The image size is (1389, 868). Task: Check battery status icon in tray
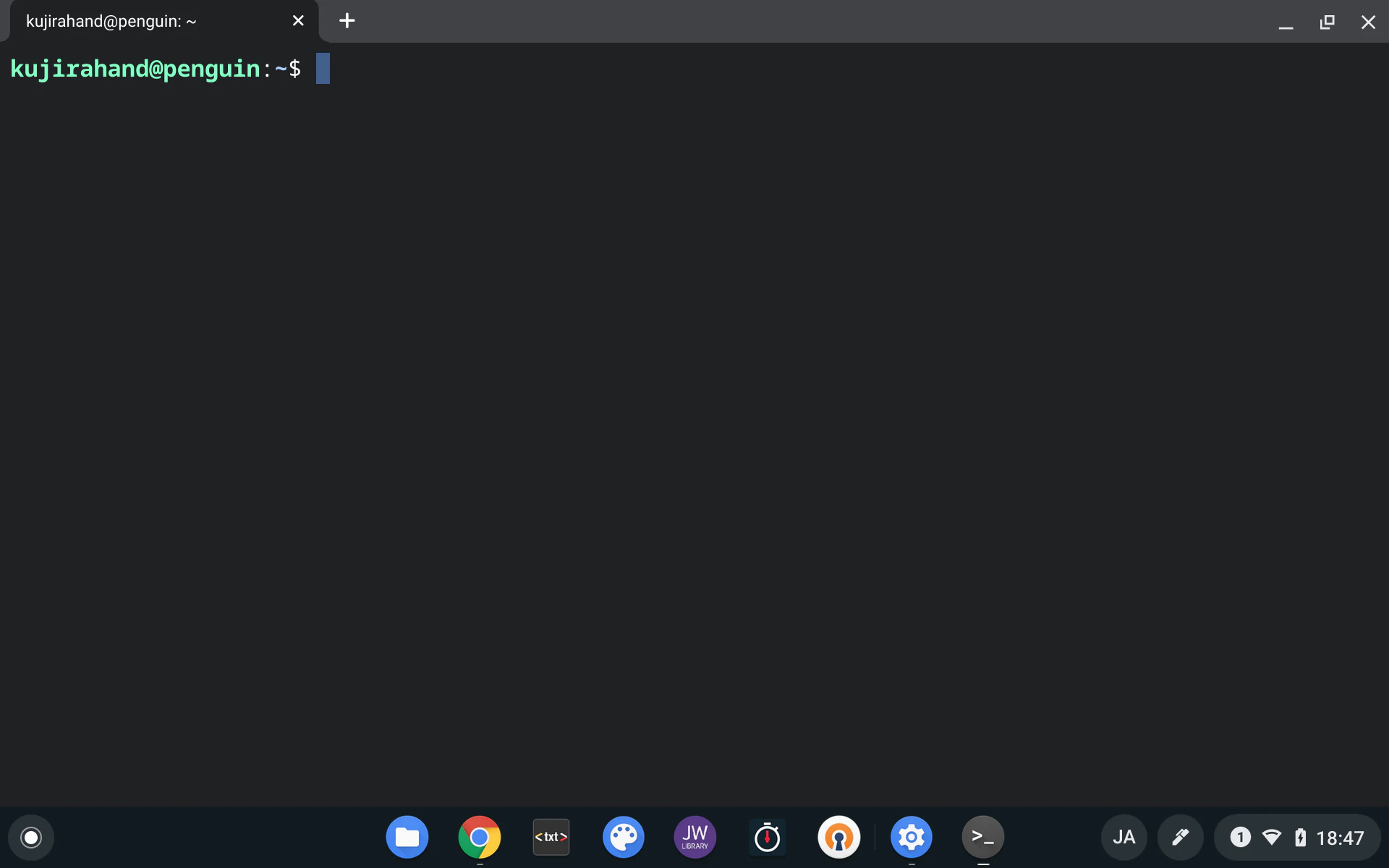[x=1300, y=838]
